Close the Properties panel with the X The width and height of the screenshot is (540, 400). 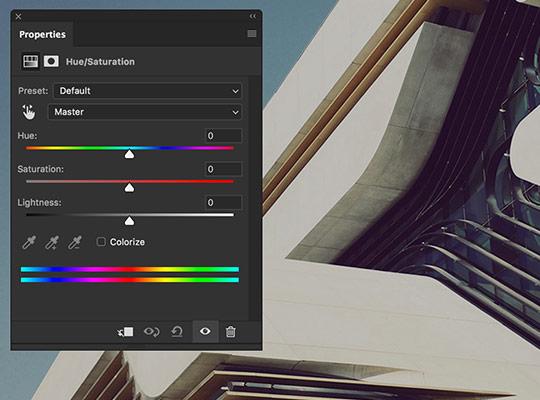19,17
